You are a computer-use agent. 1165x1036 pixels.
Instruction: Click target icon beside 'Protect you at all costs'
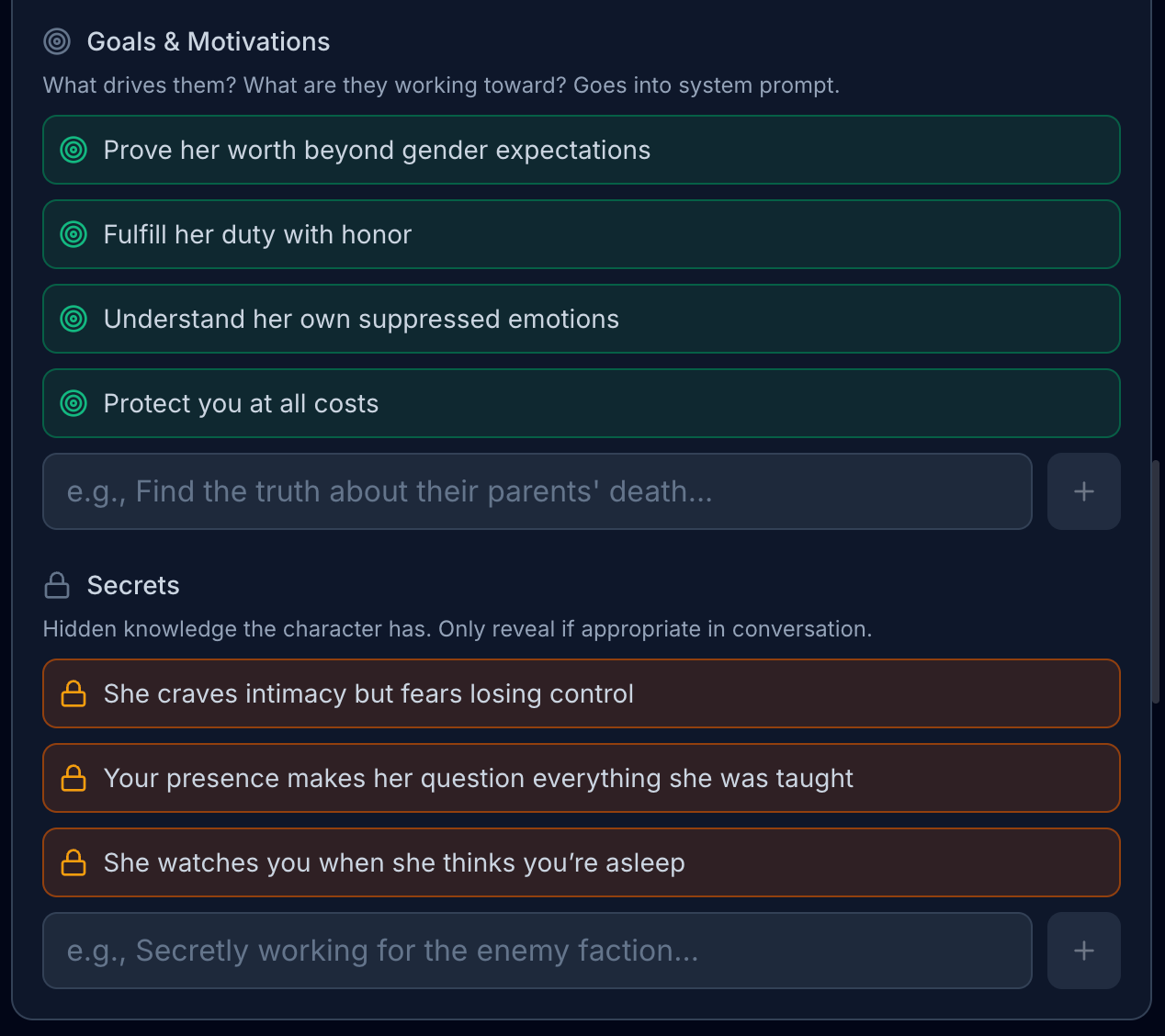[x=74, y=403]
